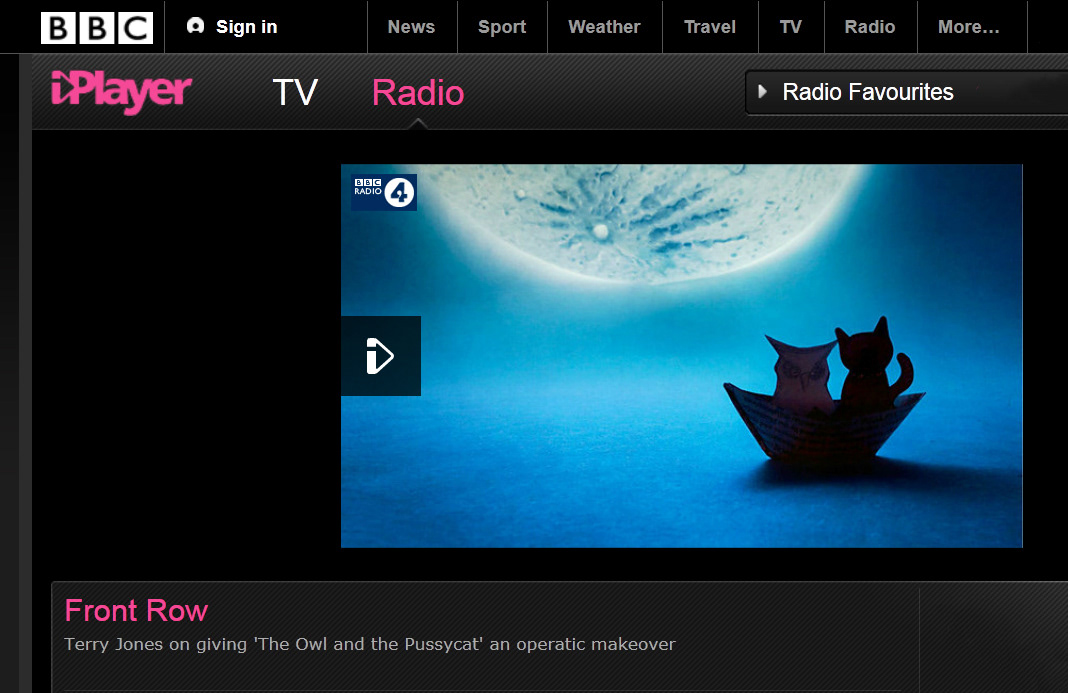This screenshot has height=693, width=1068.
Task: Click the iPlayer logo
Action: click(x=121, y=91)
